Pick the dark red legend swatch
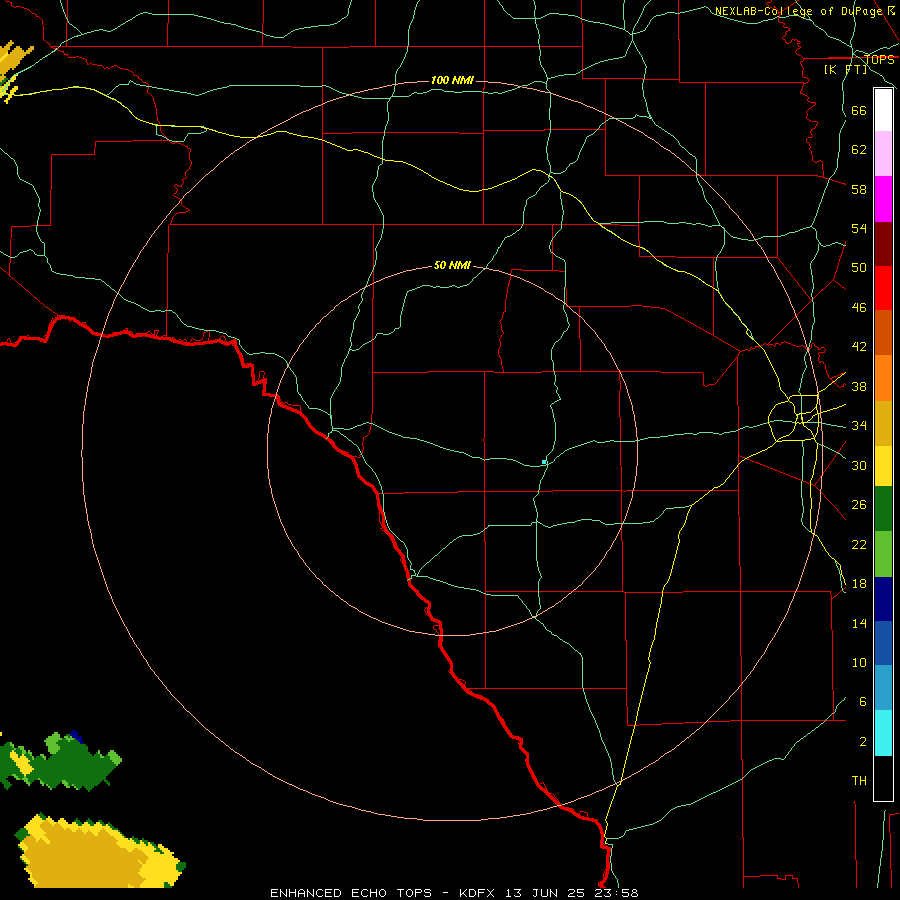 click(x=883, y=244)
